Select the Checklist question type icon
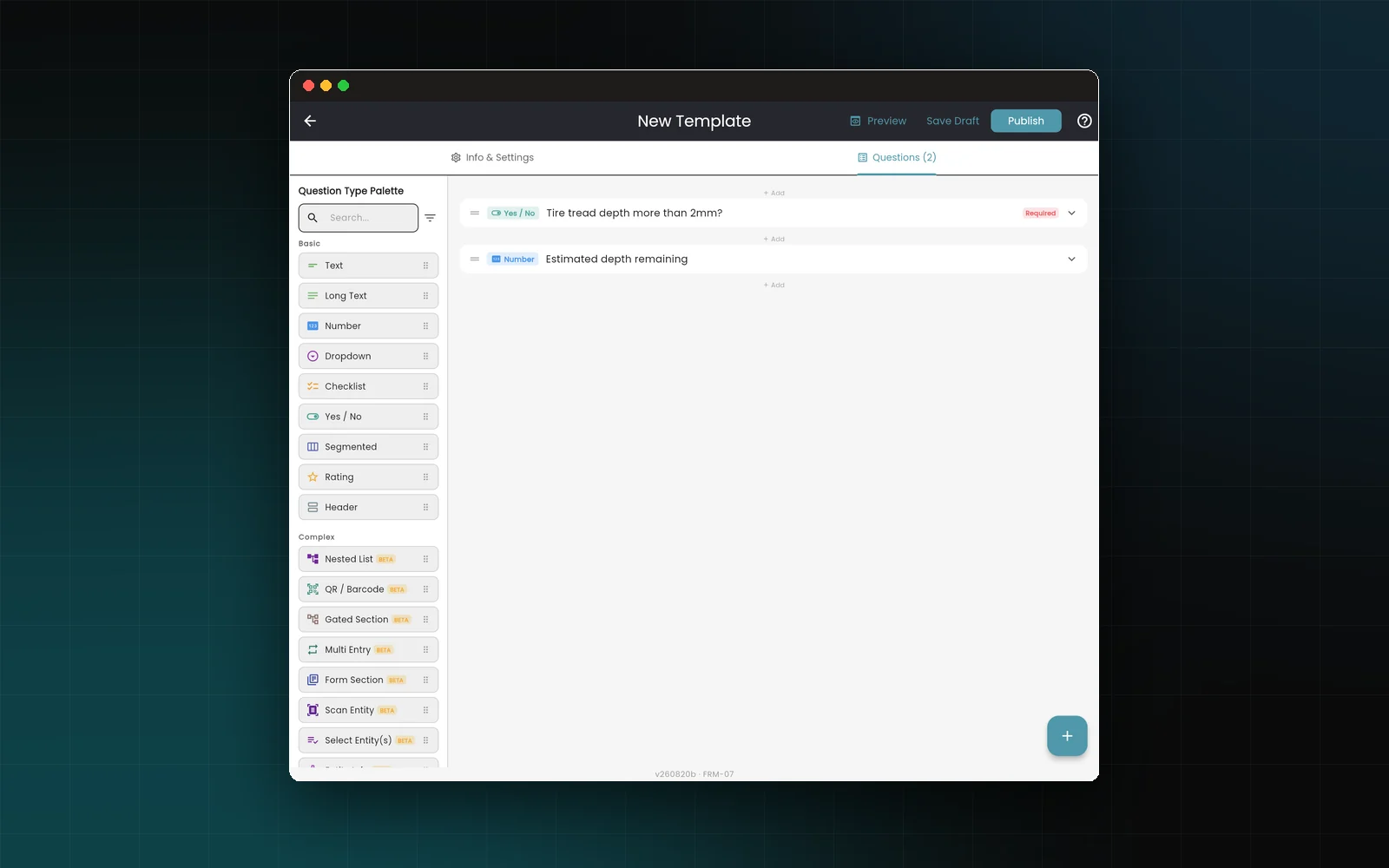This screenshot has height=868, width=1389. (313, 386)
